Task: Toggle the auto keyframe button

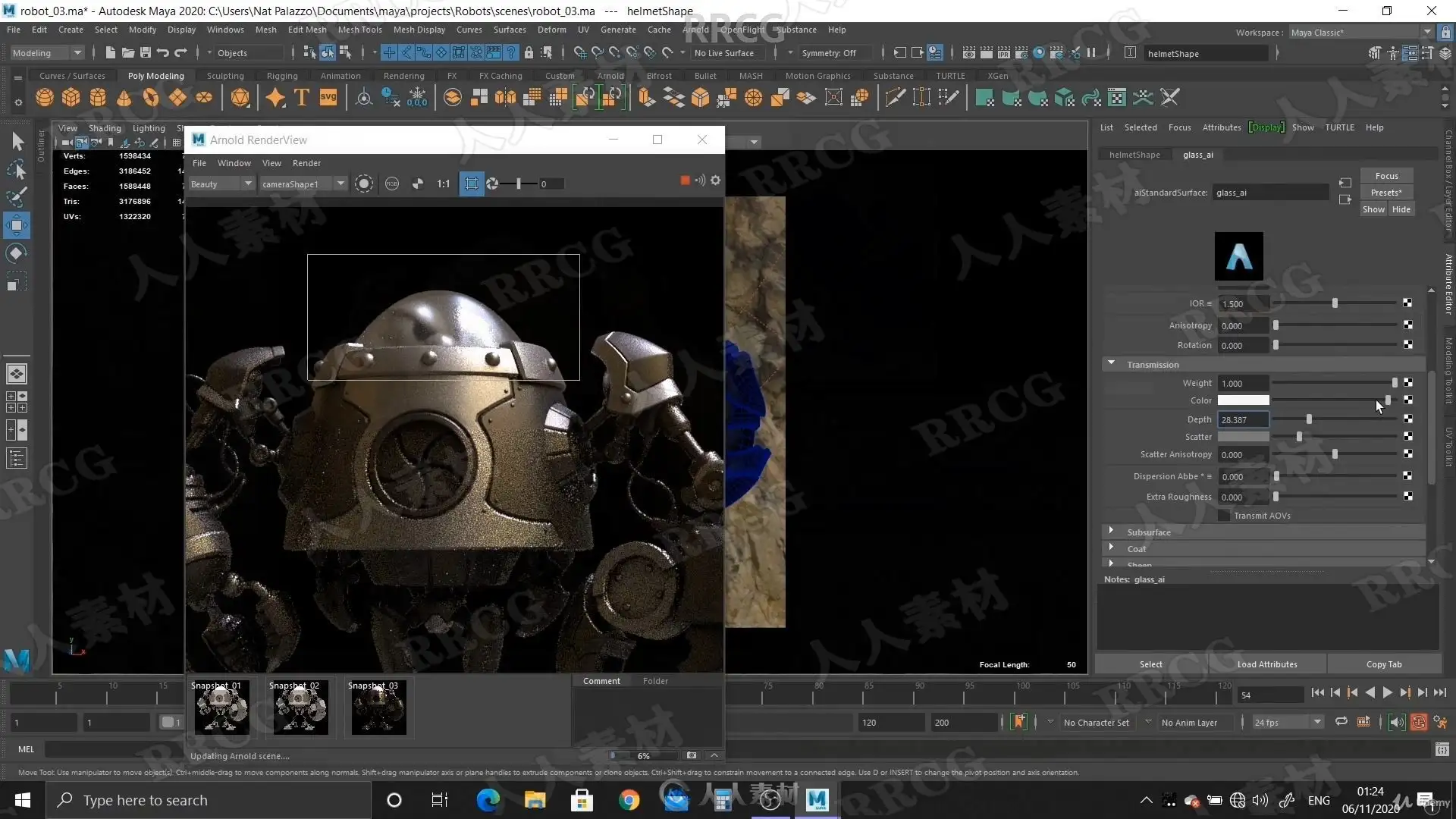Action: [x=1418, y=722]
